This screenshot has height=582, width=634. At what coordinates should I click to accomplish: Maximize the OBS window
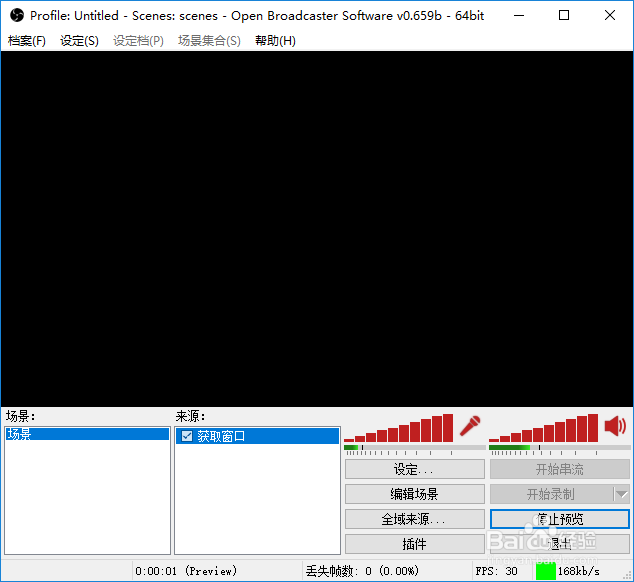click(564, 15)
